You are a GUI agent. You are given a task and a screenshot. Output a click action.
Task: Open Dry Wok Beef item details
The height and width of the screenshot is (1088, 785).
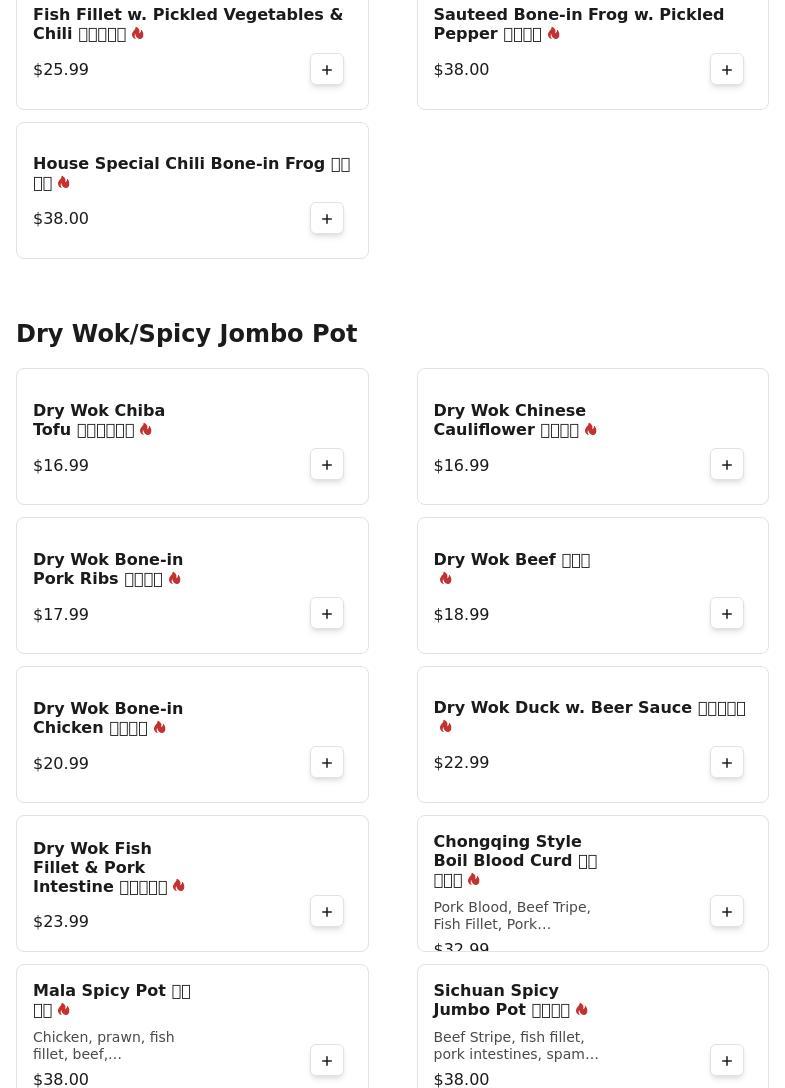click(511, 560)
